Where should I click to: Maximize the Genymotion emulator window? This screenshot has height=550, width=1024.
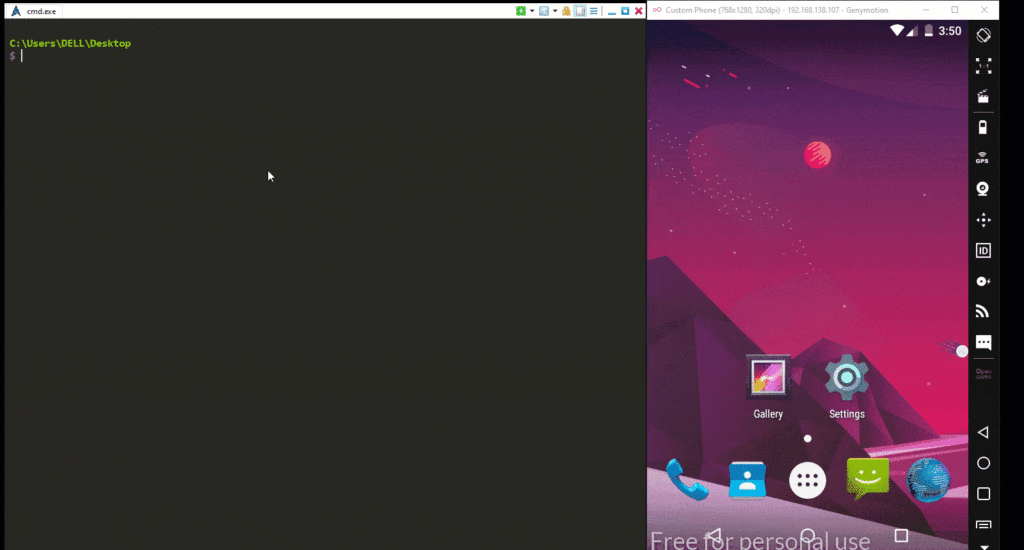[x=955, y=10]
